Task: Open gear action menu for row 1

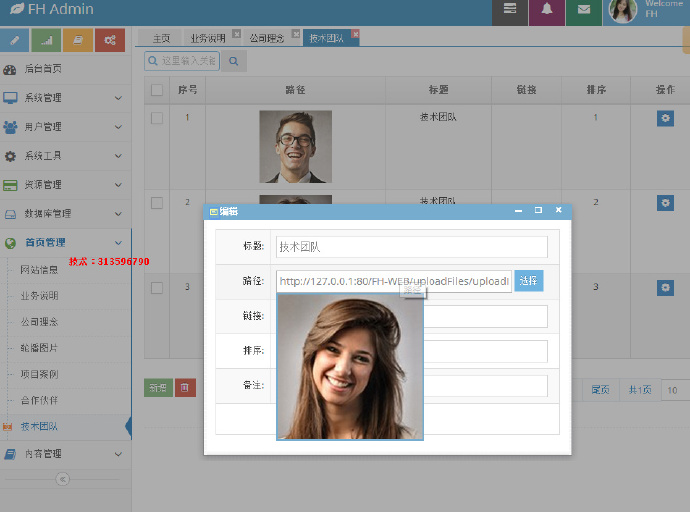Action: 665,118
